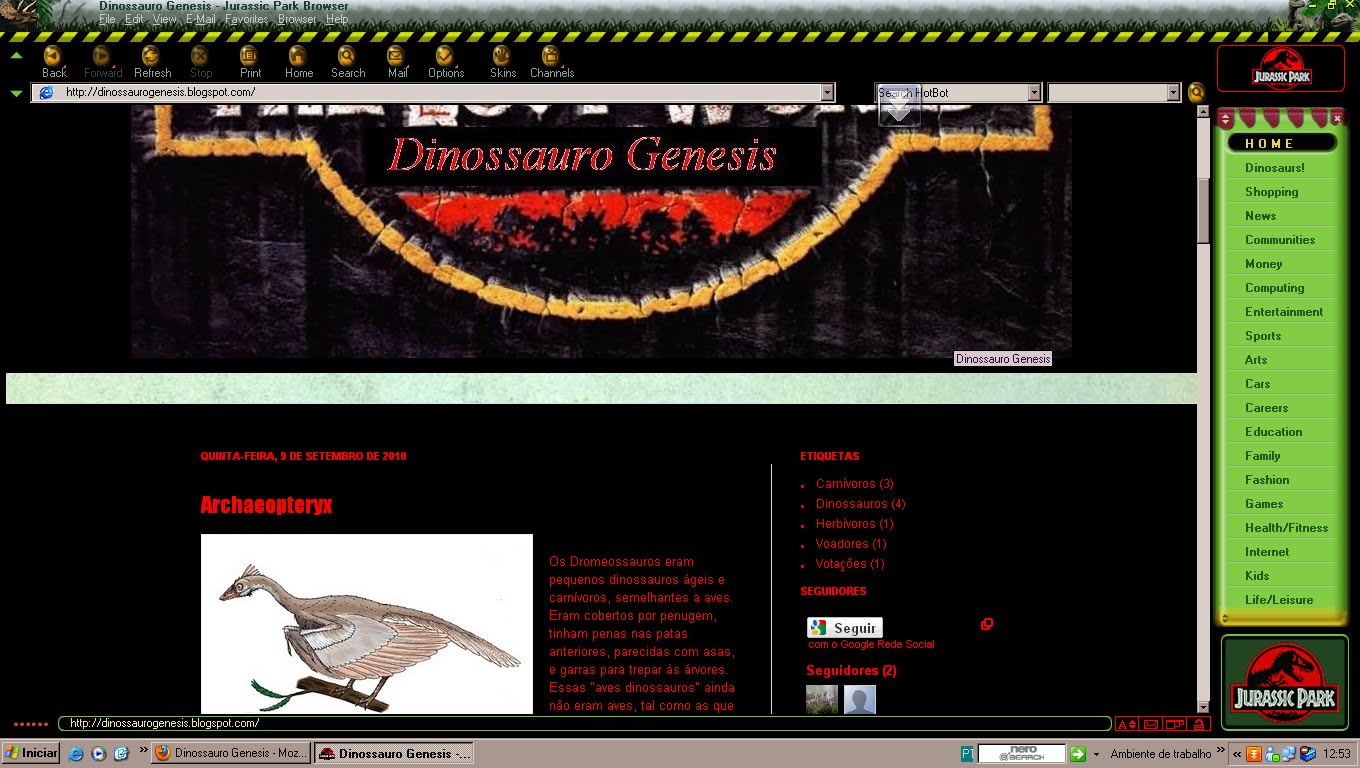Viewport: 1360px width, 768px height.
Task: Open the Entertainment channel
Action: point(1283,312)
